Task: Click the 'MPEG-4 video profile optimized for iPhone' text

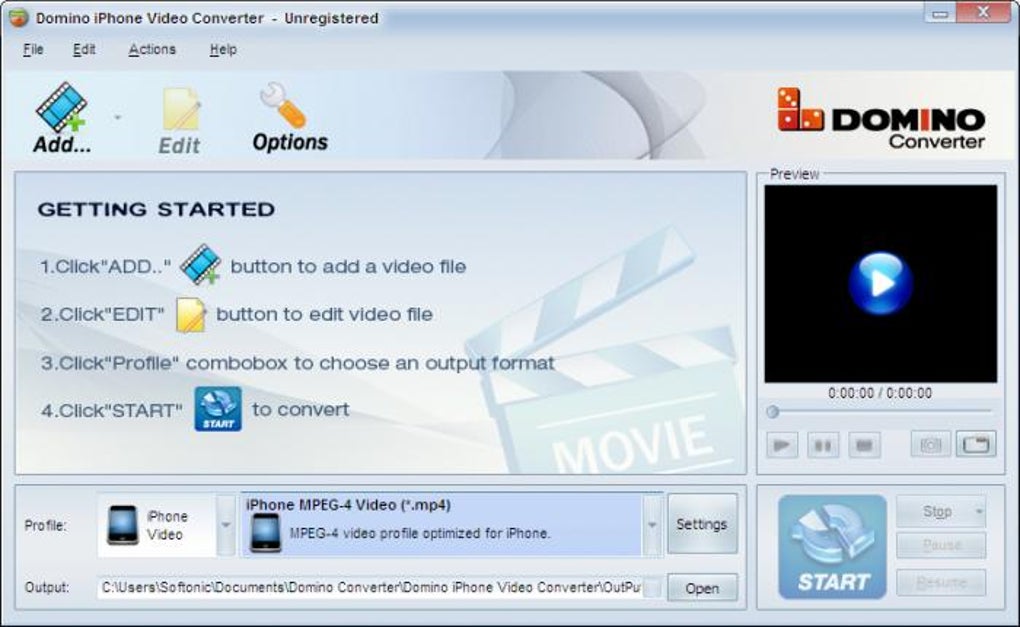Action: tap(420, 533)
